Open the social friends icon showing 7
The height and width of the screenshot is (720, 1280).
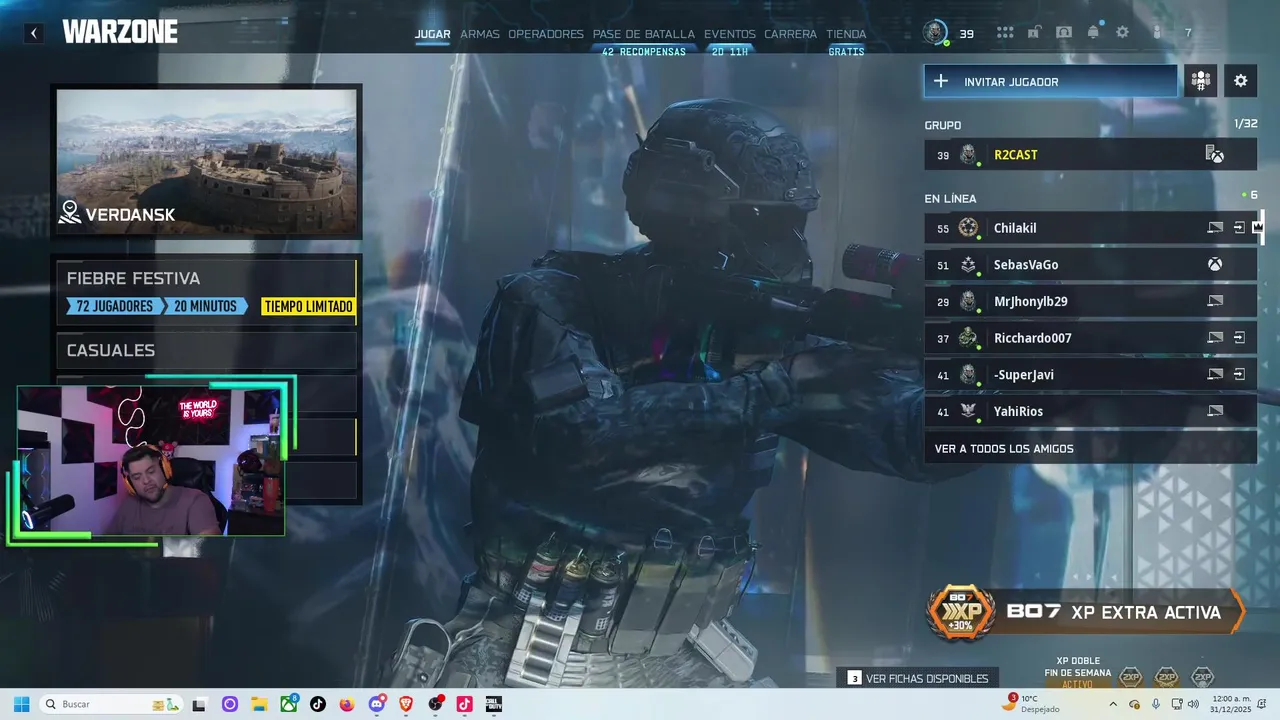pyautogui.click(x=1157, y=33)
